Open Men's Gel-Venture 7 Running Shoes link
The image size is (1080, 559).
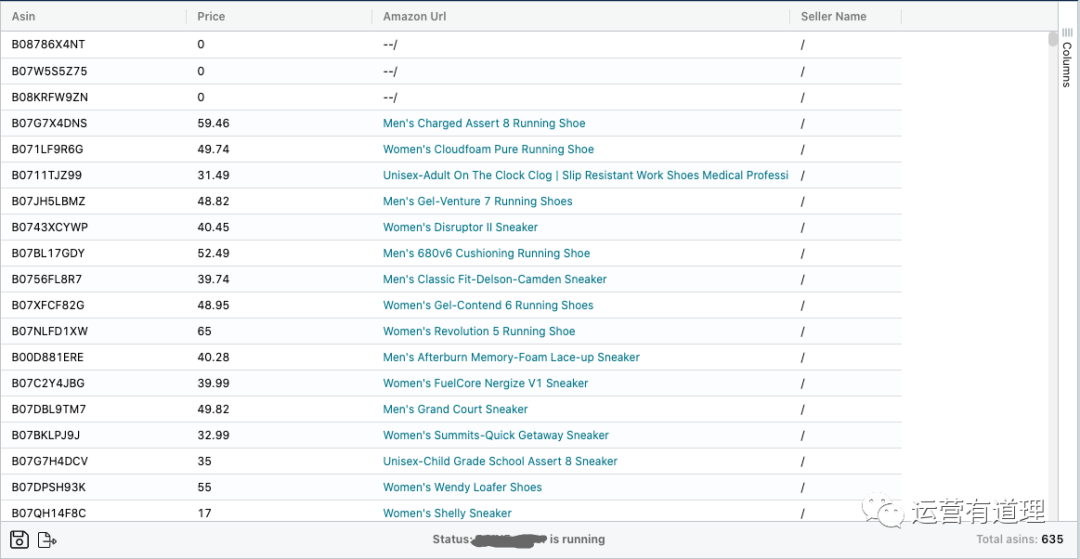click(x=477, y=202)
